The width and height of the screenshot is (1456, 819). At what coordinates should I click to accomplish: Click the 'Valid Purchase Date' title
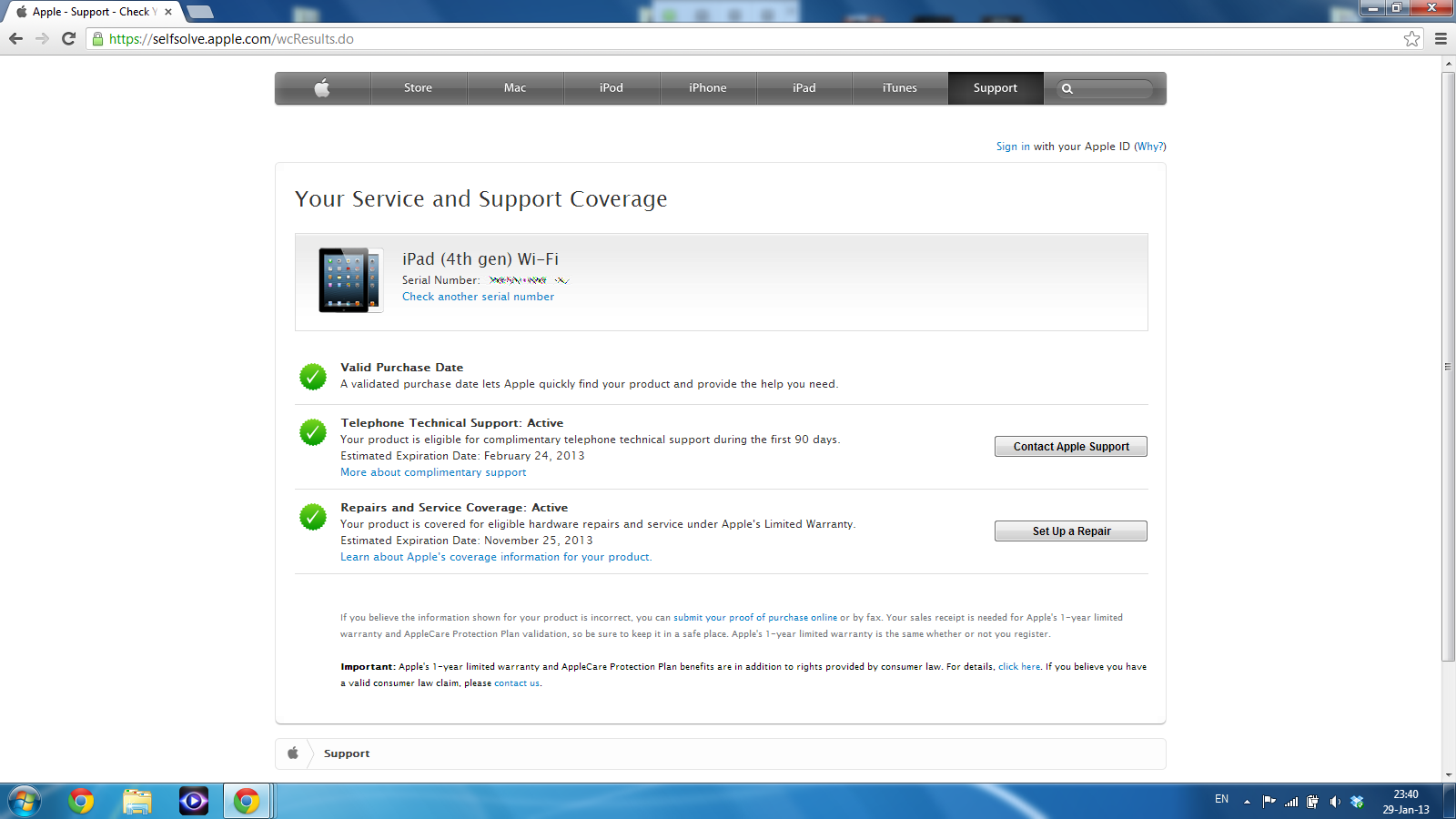pos(401,368)
